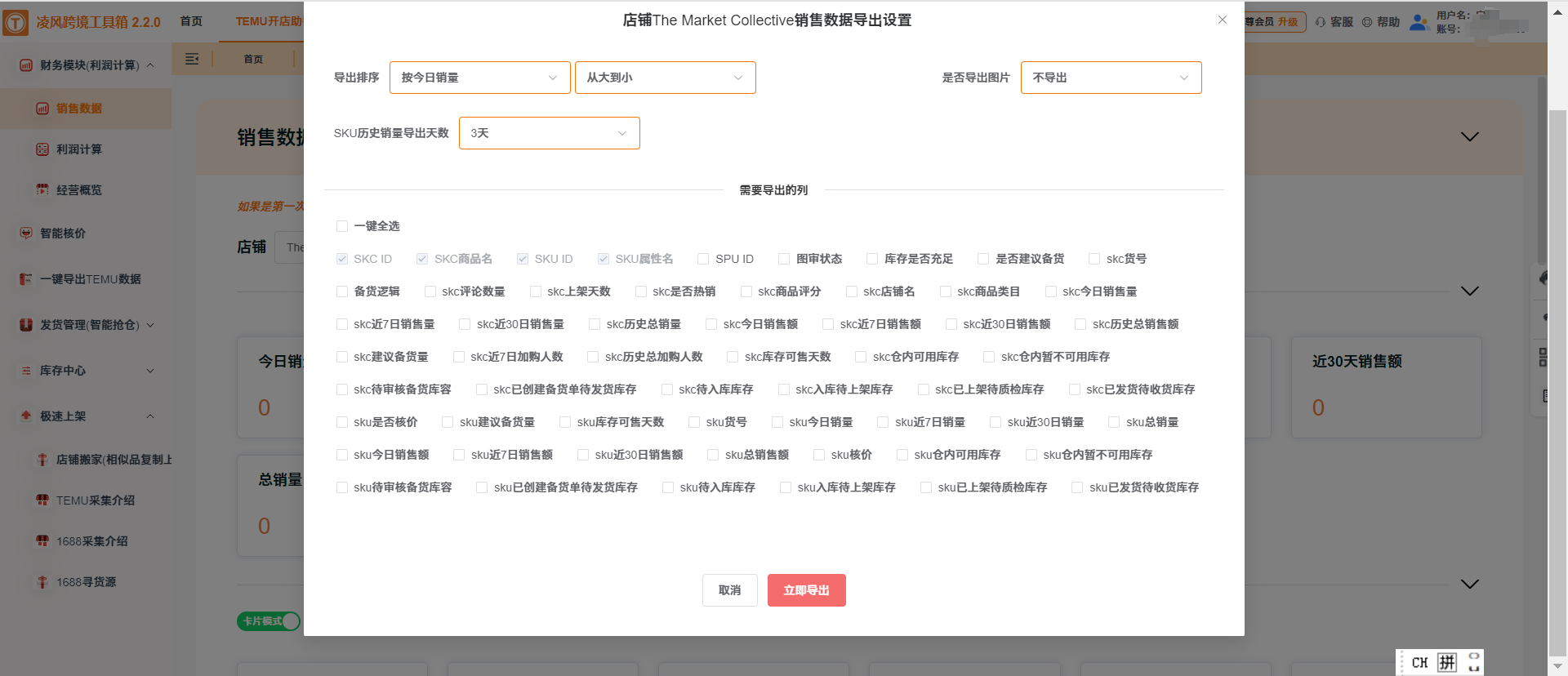
Task: Tick the 库存是否充足 checkbox
Action: pyautogui.click(x=872, y=259)
